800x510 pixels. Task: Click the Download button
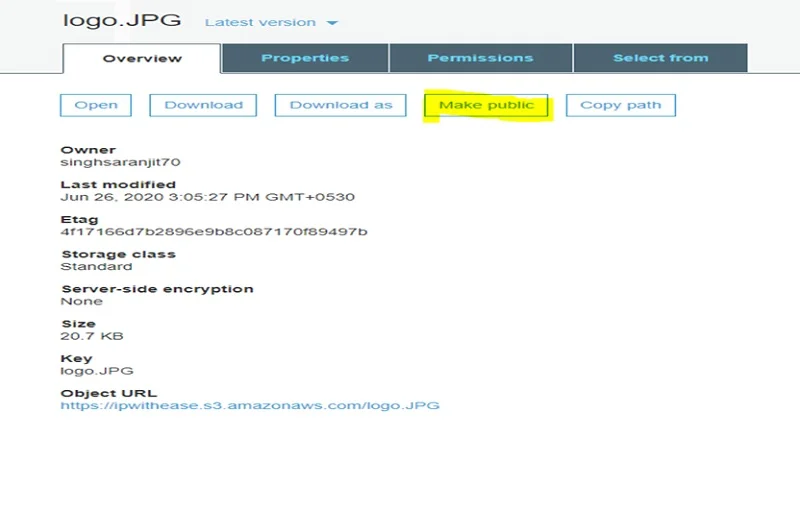tap(203, 105)
